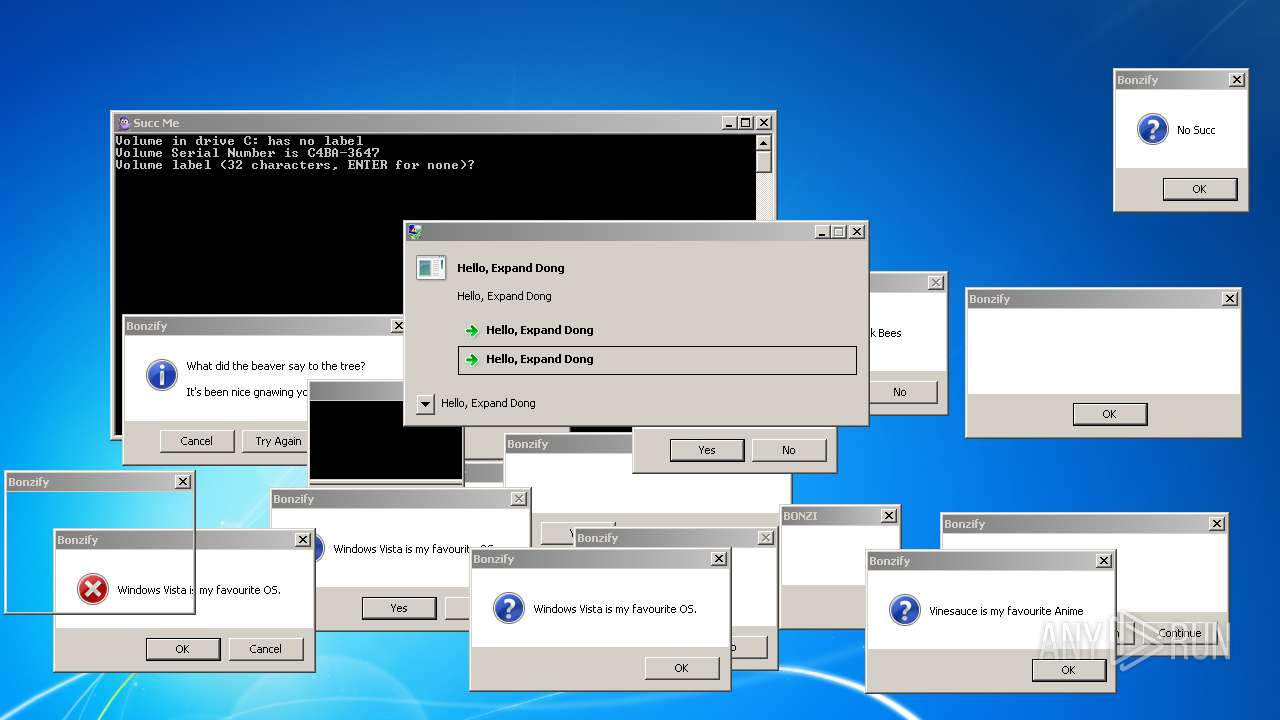Image resolution: width=1280 pixels, height=720 pixels.
Task: Choose the first 'Hello, Expand Dong' command link
Action: [x=657, y=330]
